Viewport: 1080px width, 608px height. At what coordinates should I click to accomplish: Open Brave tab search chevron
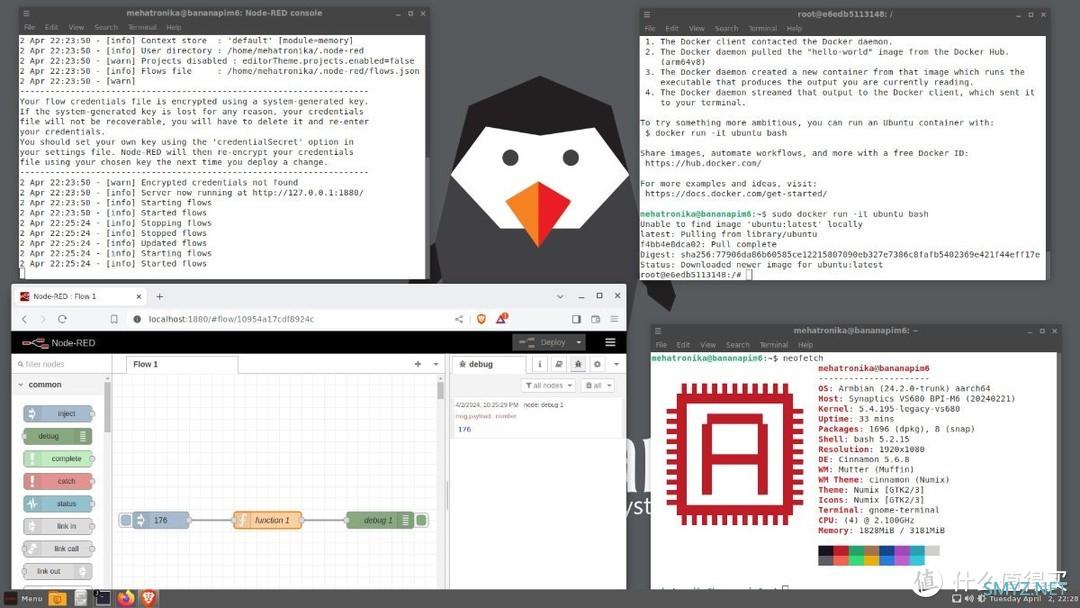pos(560,296)
